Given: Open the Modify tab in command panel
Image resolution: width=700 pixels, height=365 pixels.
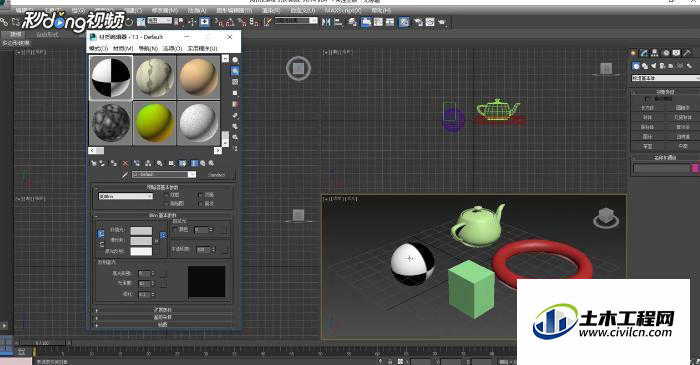Looking at the screenshot, I should 644,53.
